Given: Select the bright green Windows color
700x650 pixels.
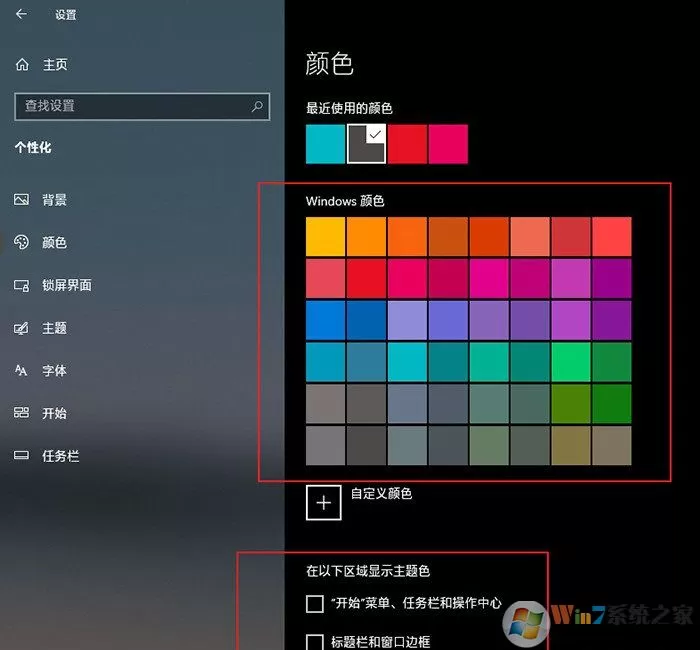Looking at the screenshot, I should [571, 362].
